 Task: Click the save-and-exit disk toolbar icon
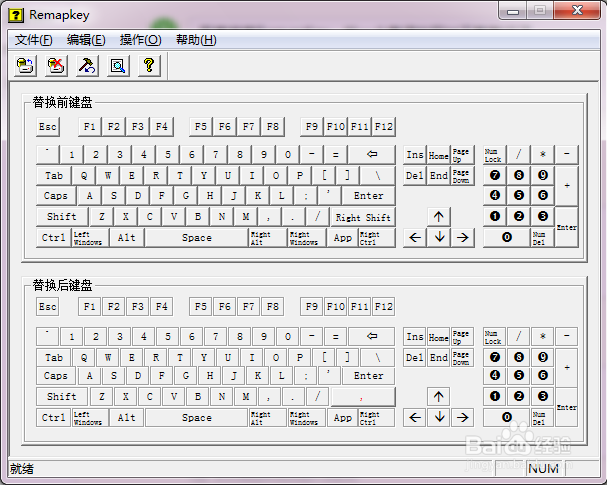point(26,65)
